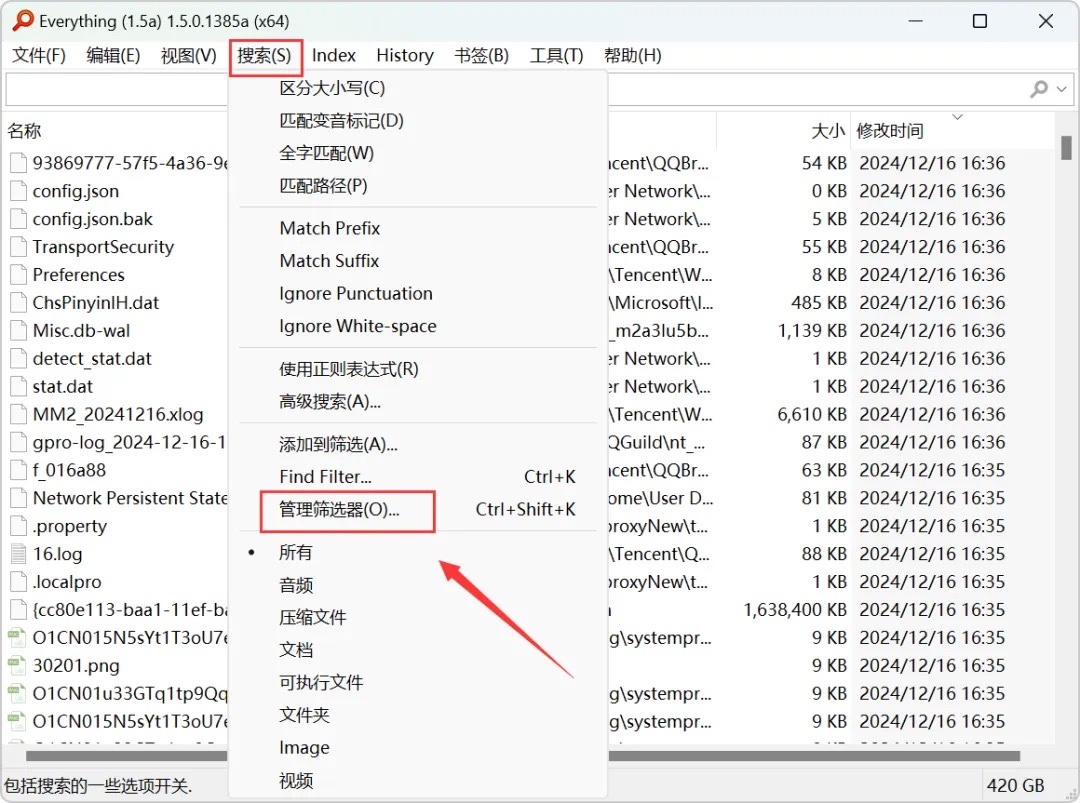Open the History menu
The width and height of the screenshot is (1080, 803).
[404, 55]
